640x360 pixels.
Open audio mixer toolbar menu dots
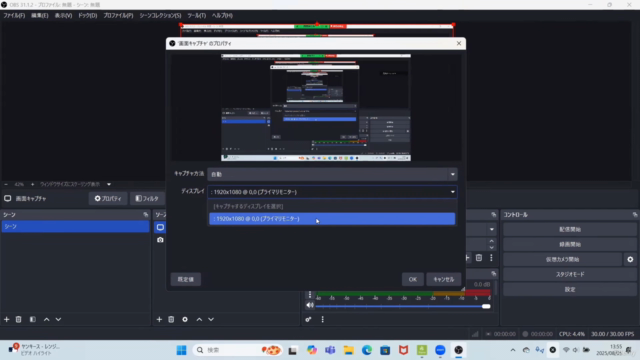coord(322,319)
